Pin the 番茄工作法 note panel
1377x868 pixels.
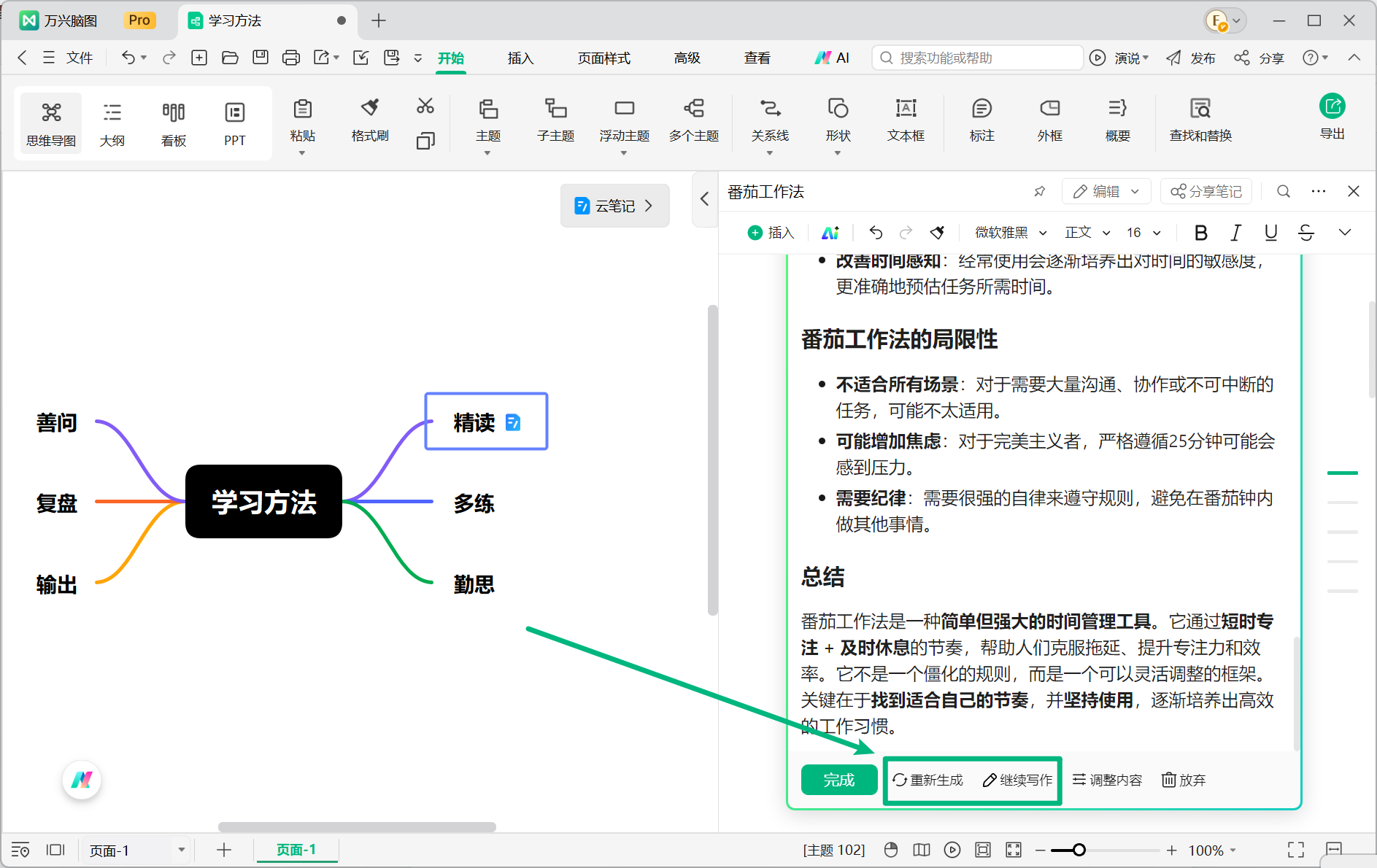click(1040, 191)
